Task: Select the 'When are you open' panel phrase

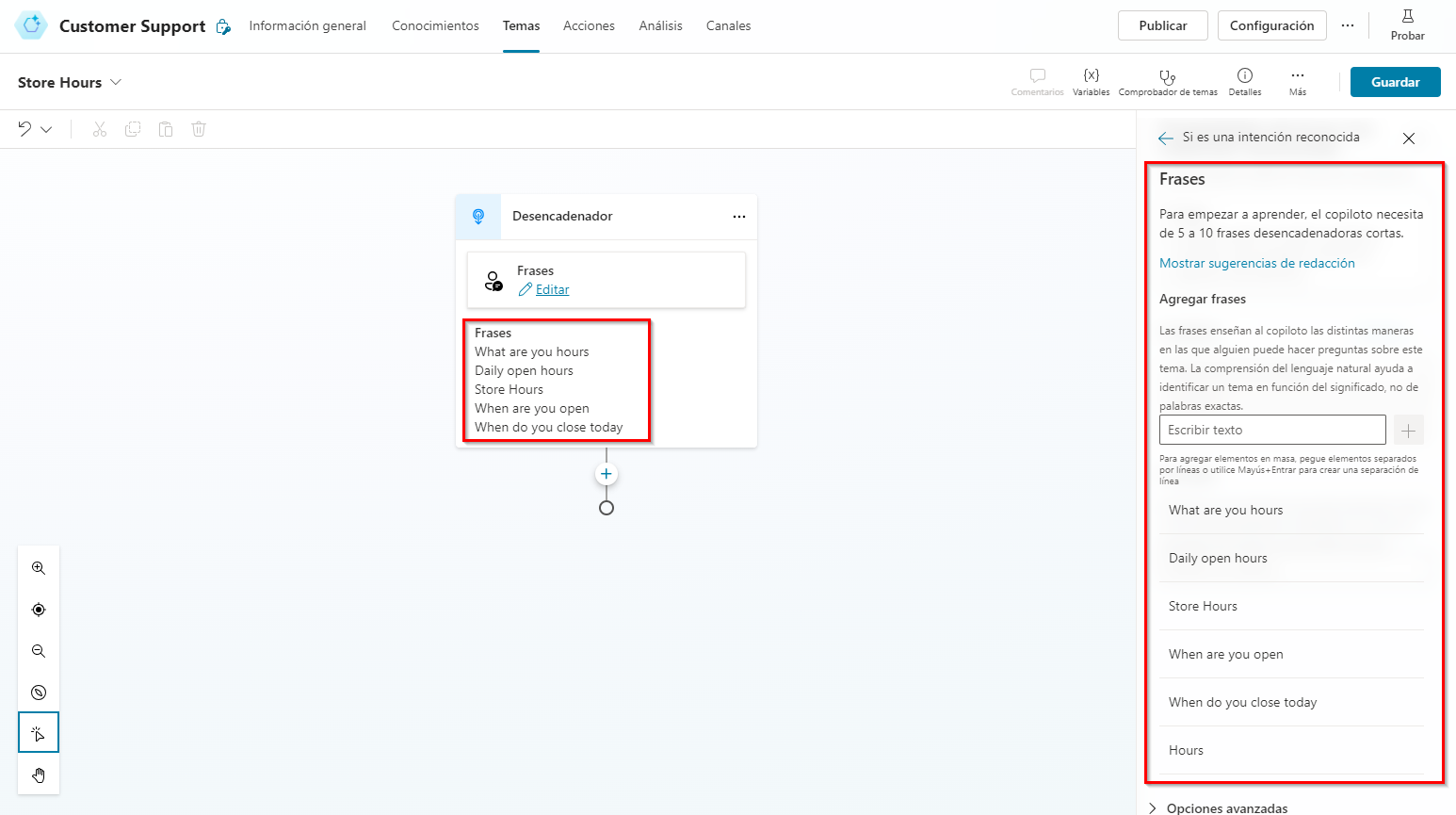Action: pyautogui.click(x=1291, y=654)
